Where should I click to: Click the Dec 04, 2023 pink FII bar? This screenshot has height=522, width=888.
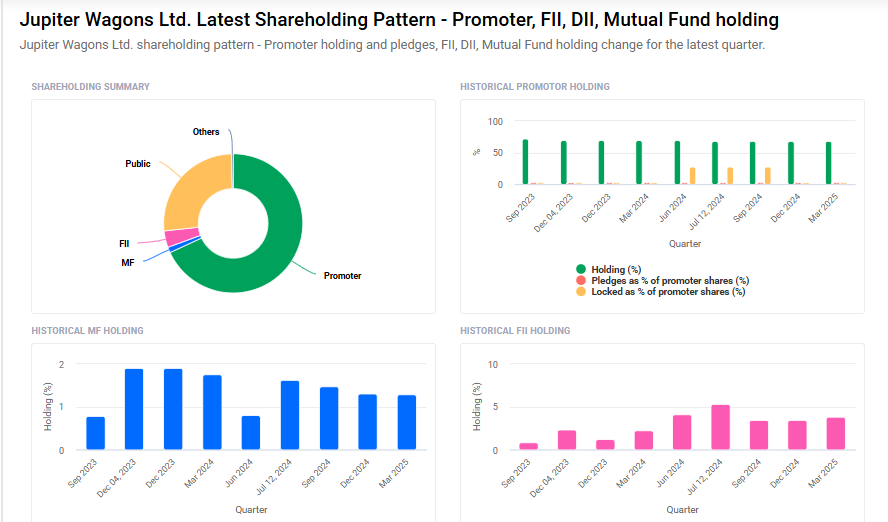pos(567,440)
